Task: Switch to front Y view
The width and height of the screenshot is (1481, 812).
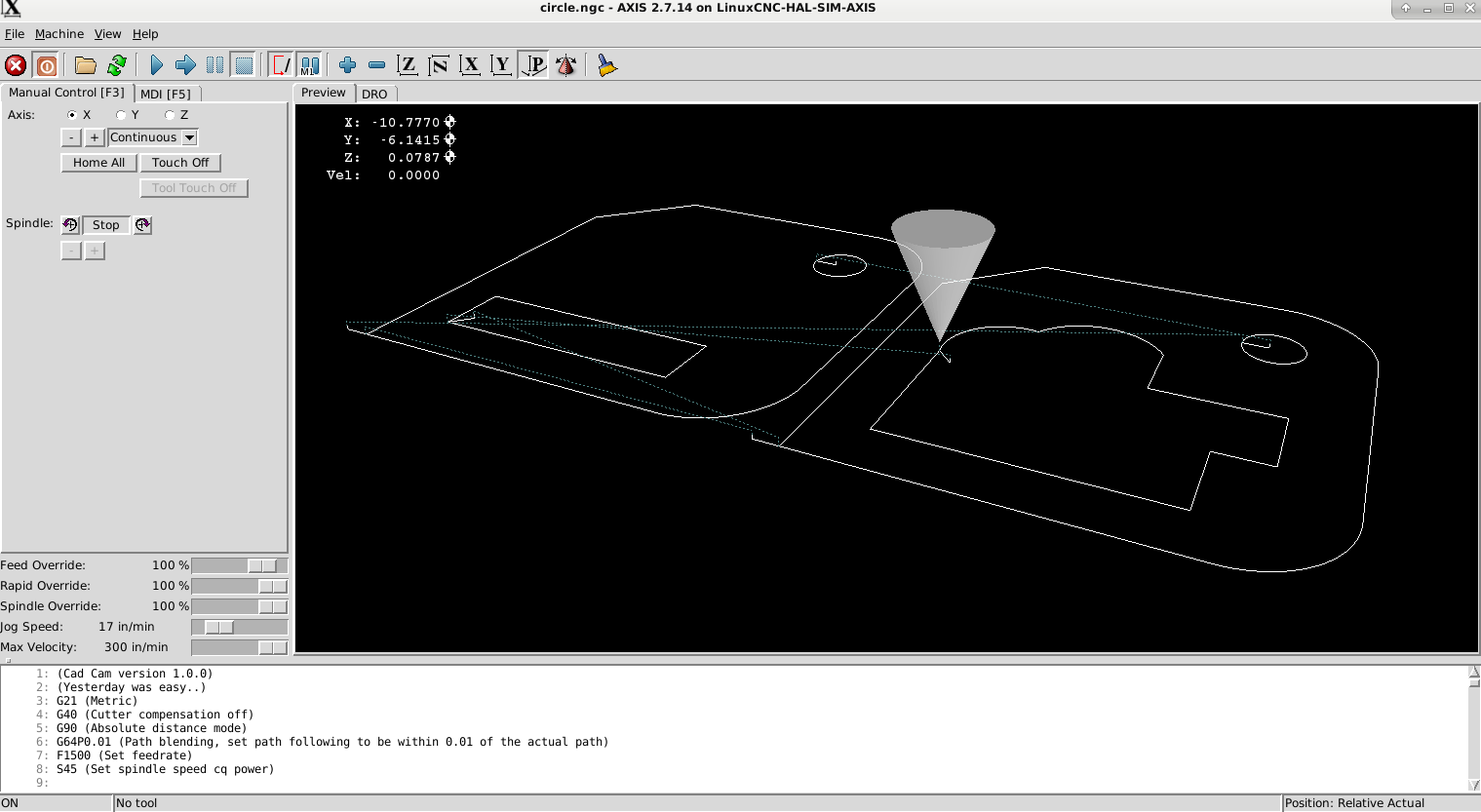Action: [x=501, y=65]
